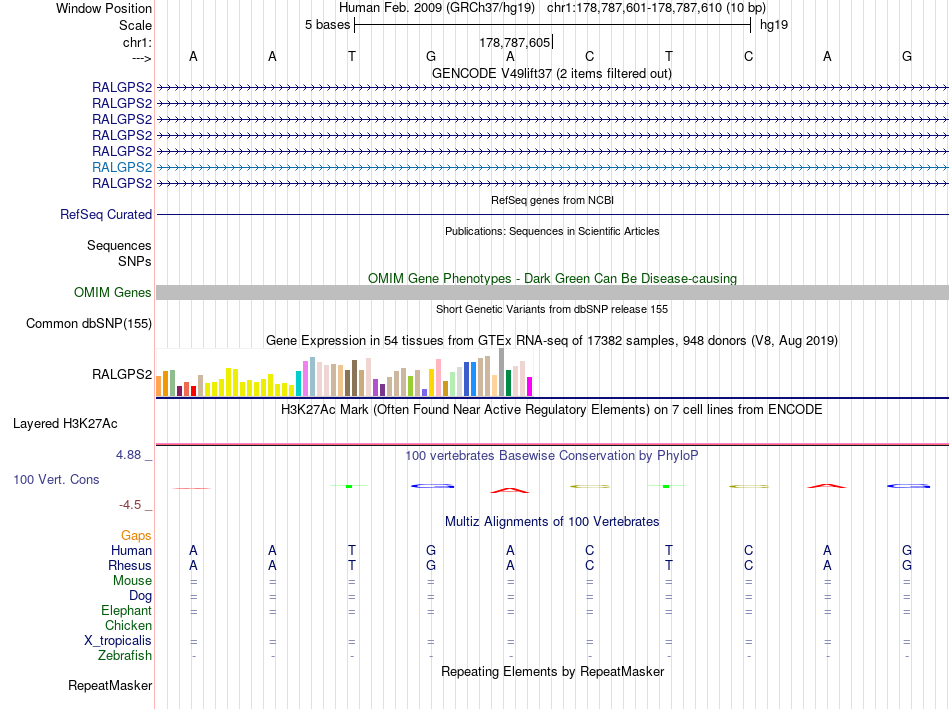Open the GENCODE V49lift37 track title

pos(552,73)
